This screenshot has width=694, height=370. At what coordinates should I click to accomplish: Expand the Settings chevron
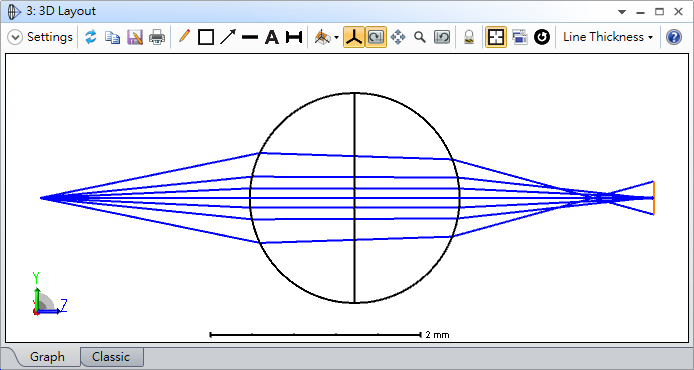pos(15,37)
